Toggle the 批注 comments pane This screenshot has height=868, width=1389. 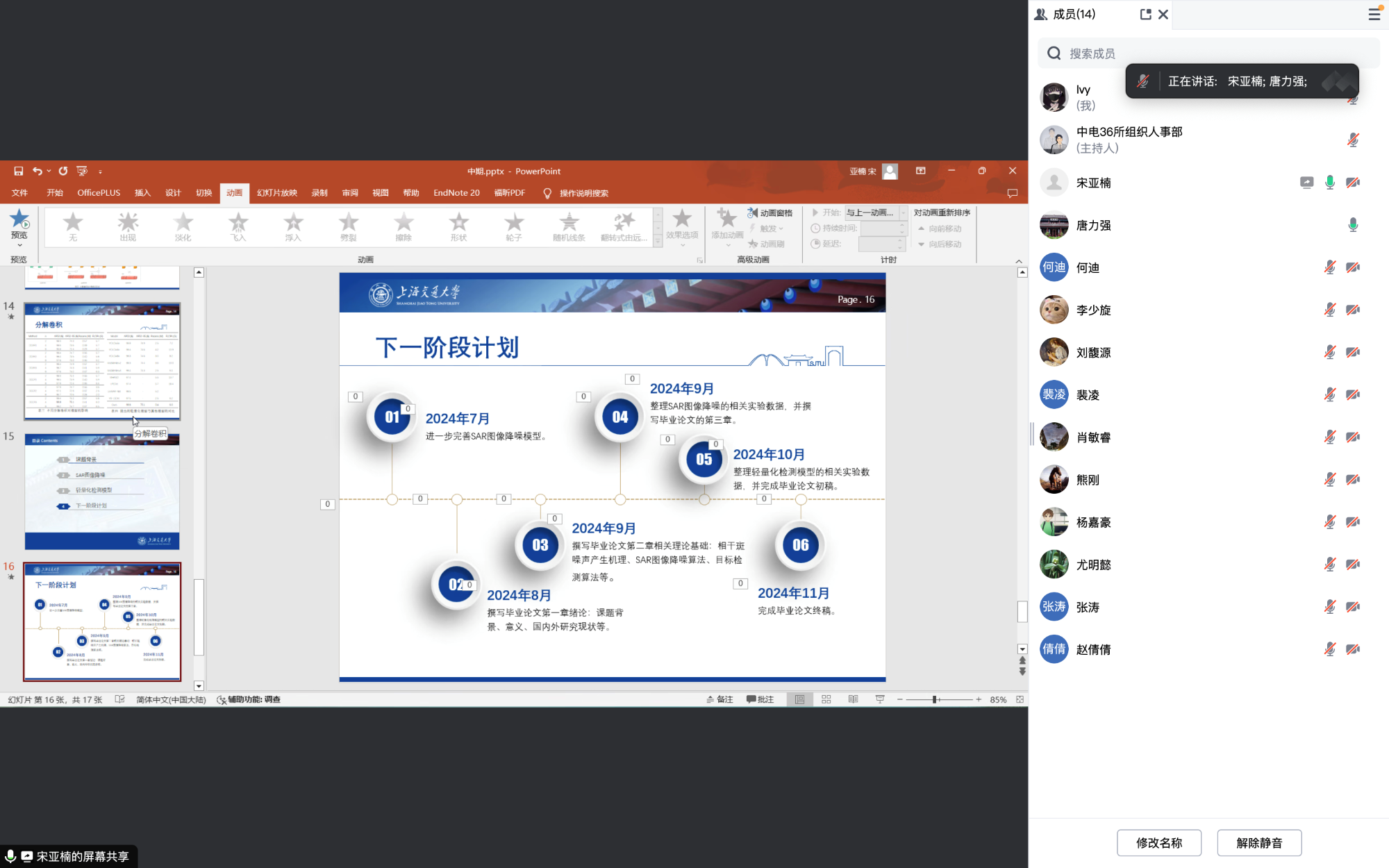(761, 699)
